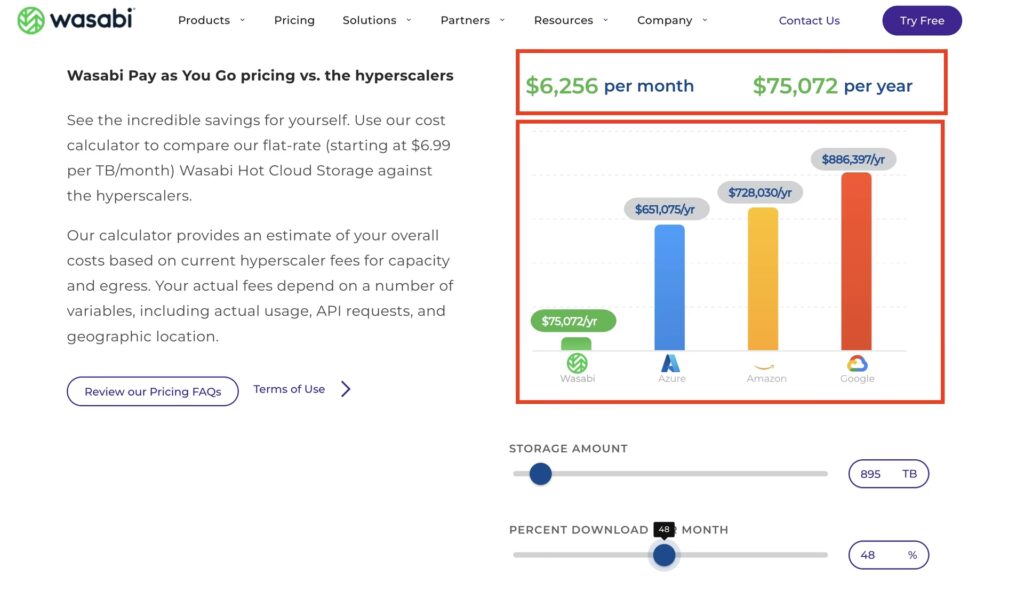Click the Percent Download slider handle
The height and width of the screenshot is (592, 1024).
[664, 555]
